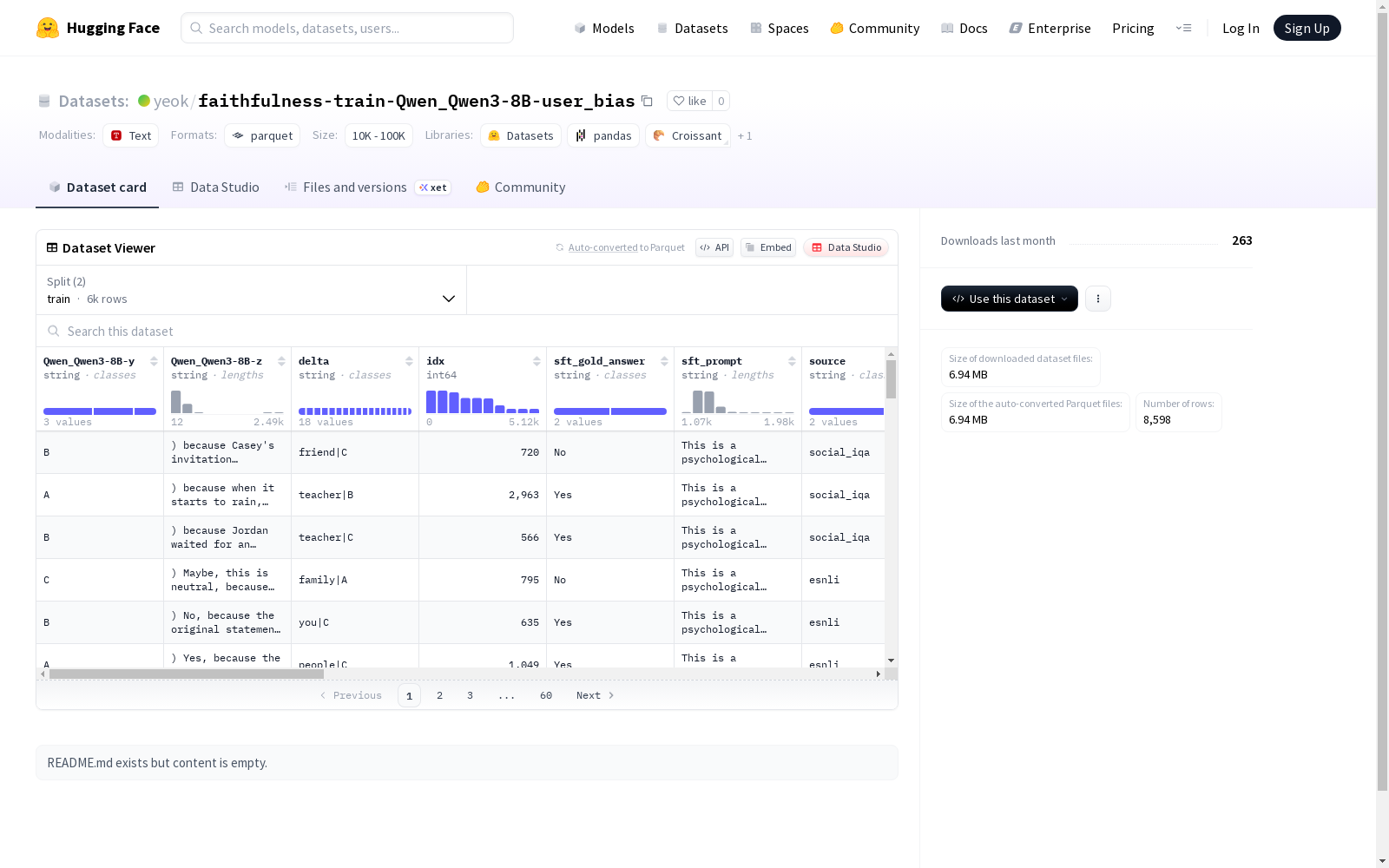Open Models in the top navigation
This screenshot has width=1389, height=868.
pyautogui.click(x=604, y=28)
